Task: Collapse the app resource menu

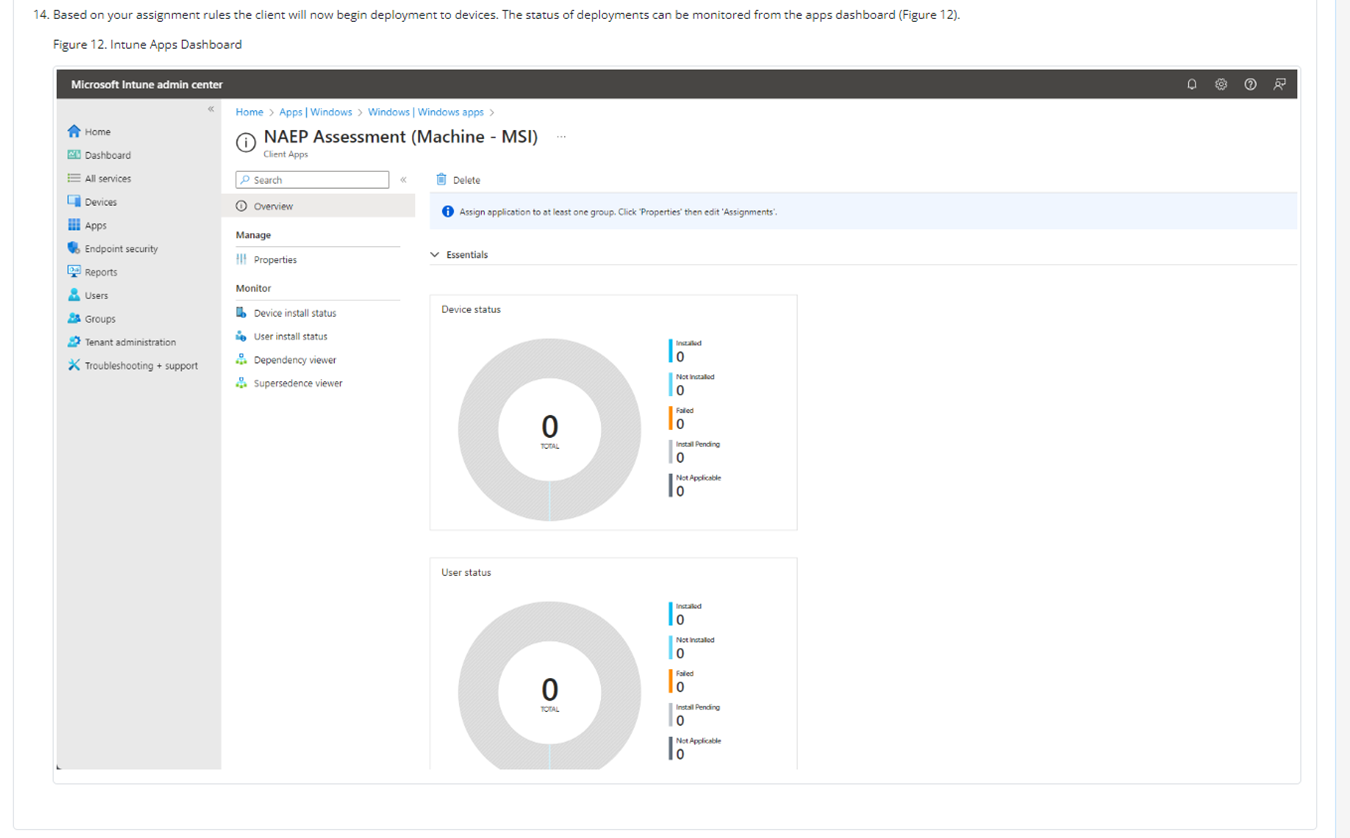Action: click(x=403, y=180)
